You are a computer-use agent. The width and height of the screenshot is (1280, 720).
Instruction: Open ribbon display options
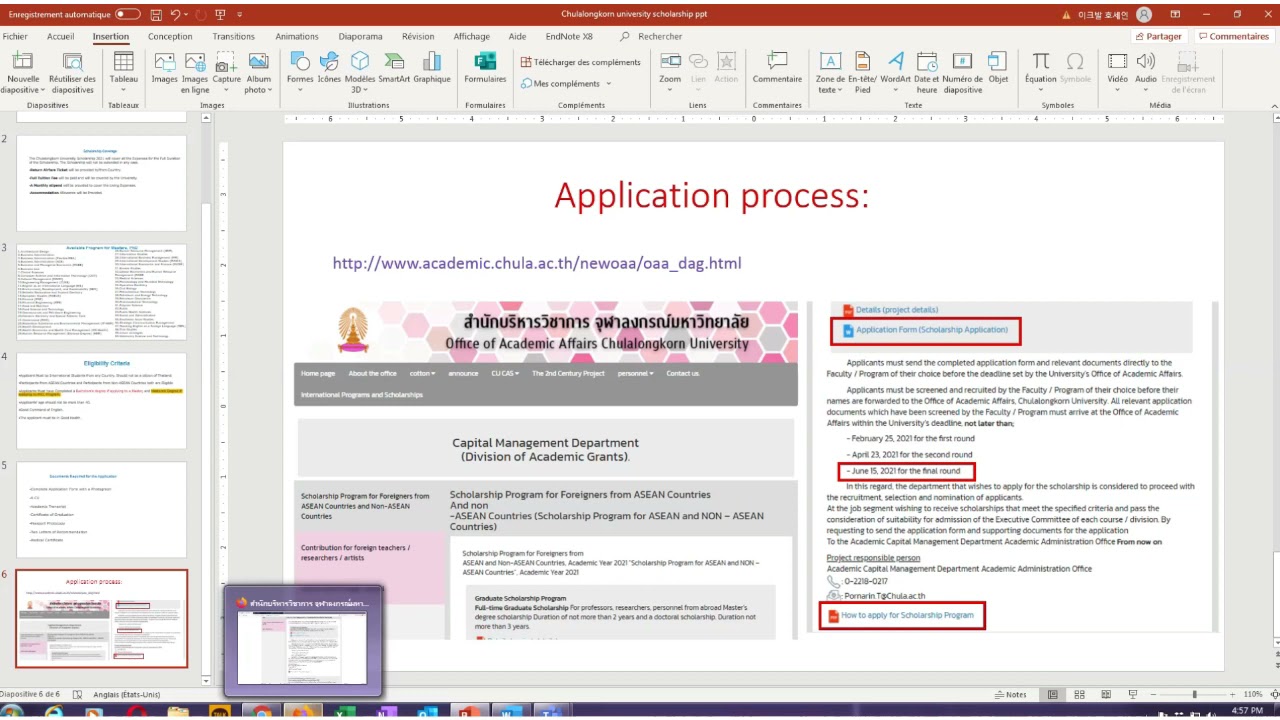1177,15
